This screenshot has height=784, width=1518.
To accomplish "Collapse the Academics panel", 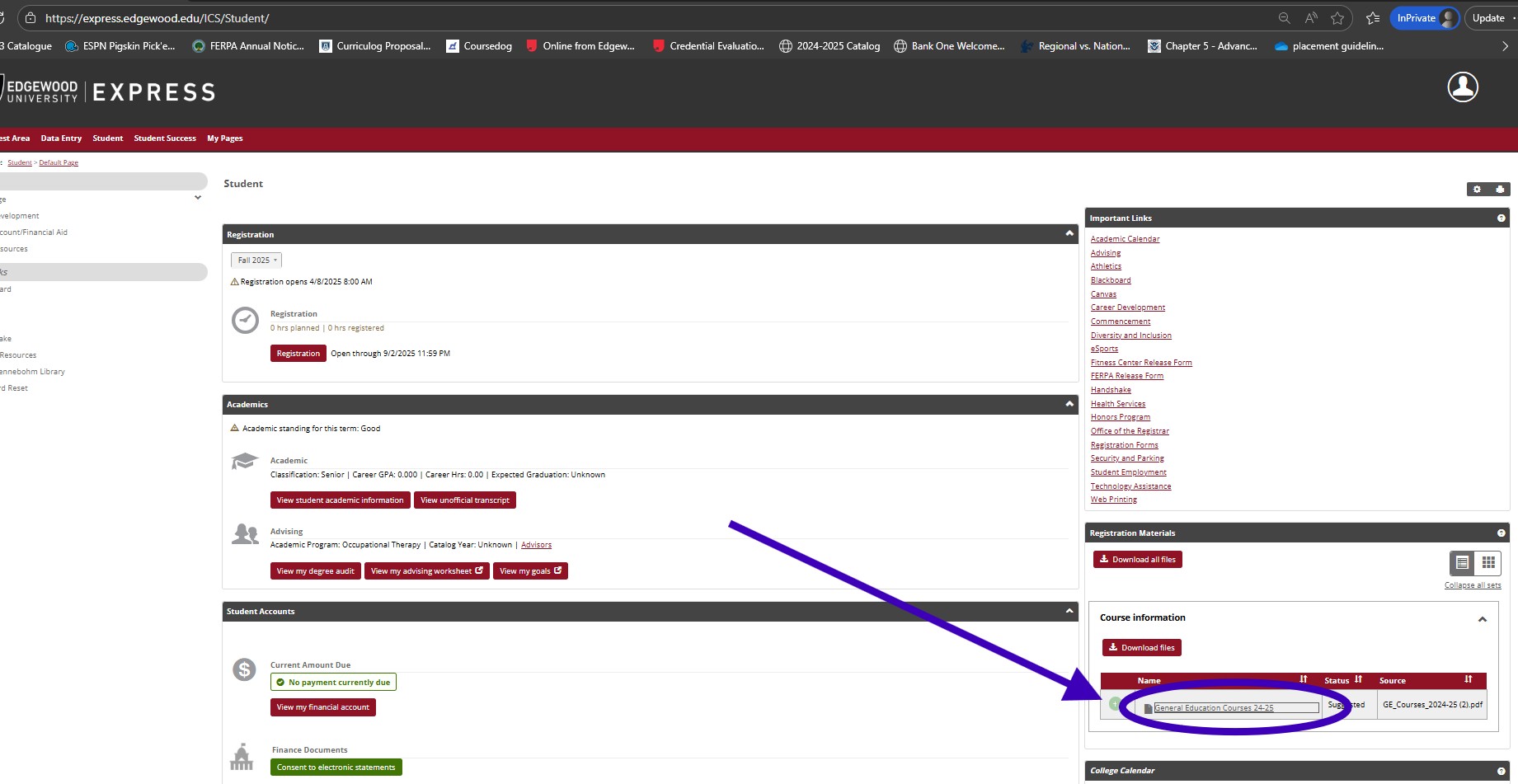I will [1069, 404].
